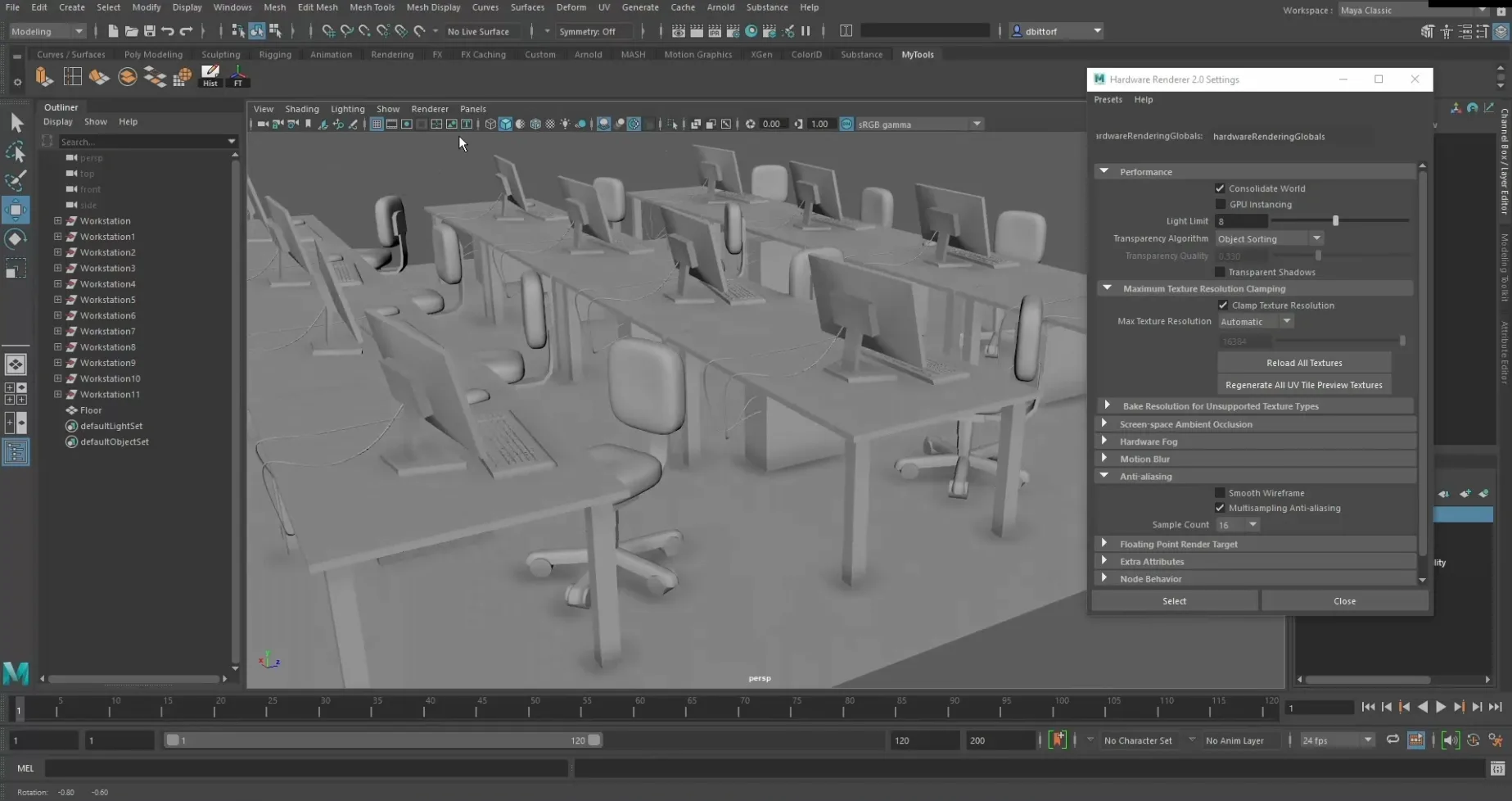Click the auto keyframe bookmark icon
Screen dimensions: 1512x801
pyautogui.click(x=1058, y=740)
